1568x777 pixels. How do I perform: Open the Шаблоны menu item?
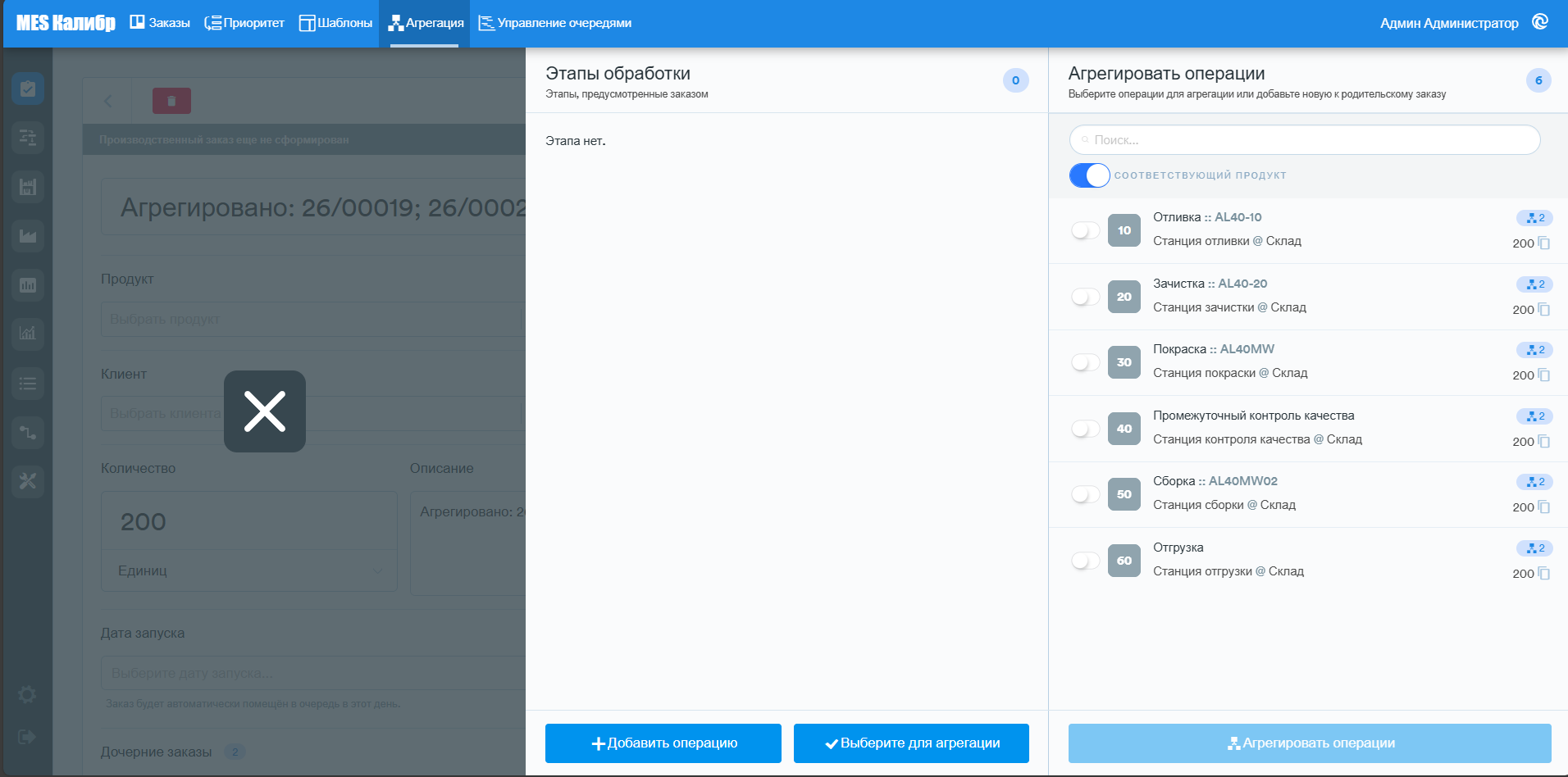335,23
